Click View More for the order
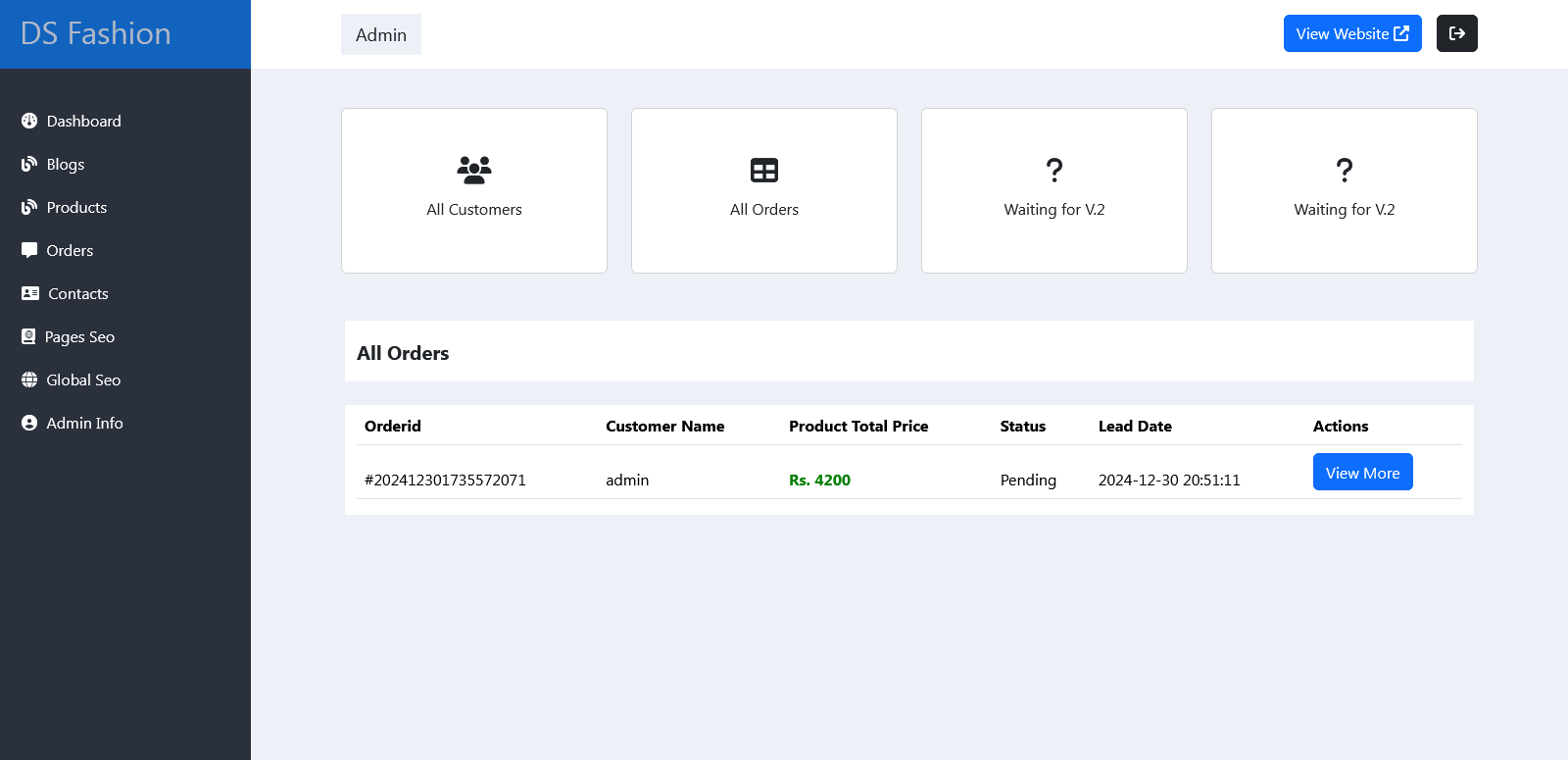Image resolution: width=1568 pixels, height=760 pixels. point(1362,472)
